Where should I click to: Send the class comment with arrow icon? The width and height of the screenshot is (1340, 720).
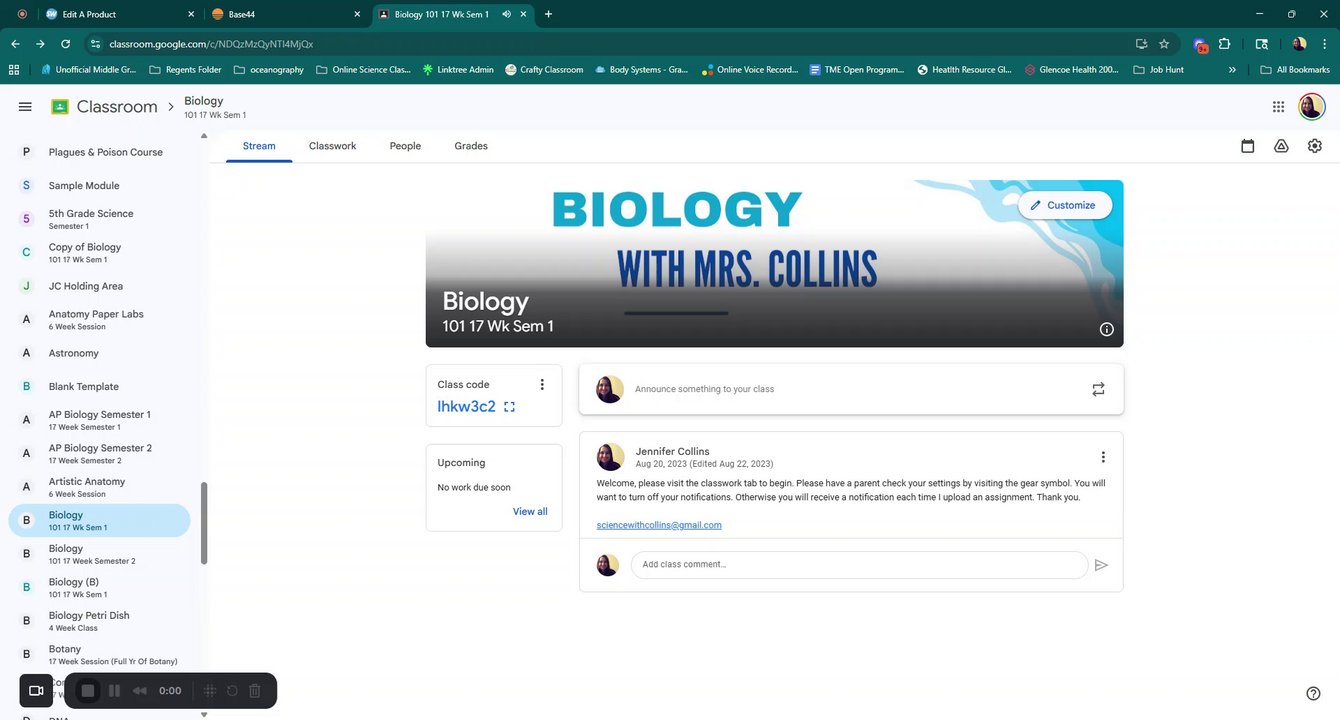pos(1101,565)
